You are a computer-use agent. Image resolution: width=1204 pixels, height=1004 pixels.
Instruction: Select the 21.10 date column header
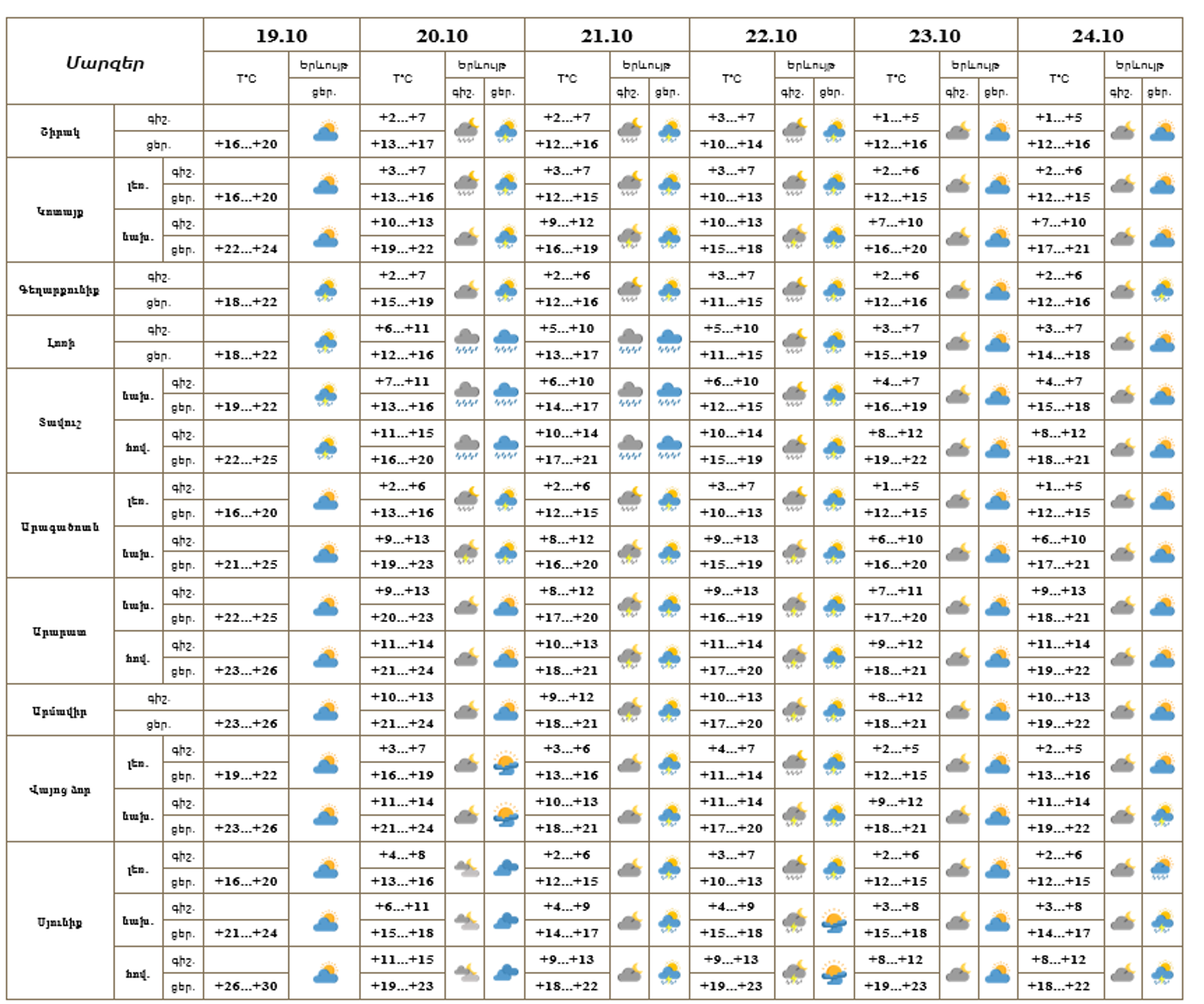click(x=606, y=36)
